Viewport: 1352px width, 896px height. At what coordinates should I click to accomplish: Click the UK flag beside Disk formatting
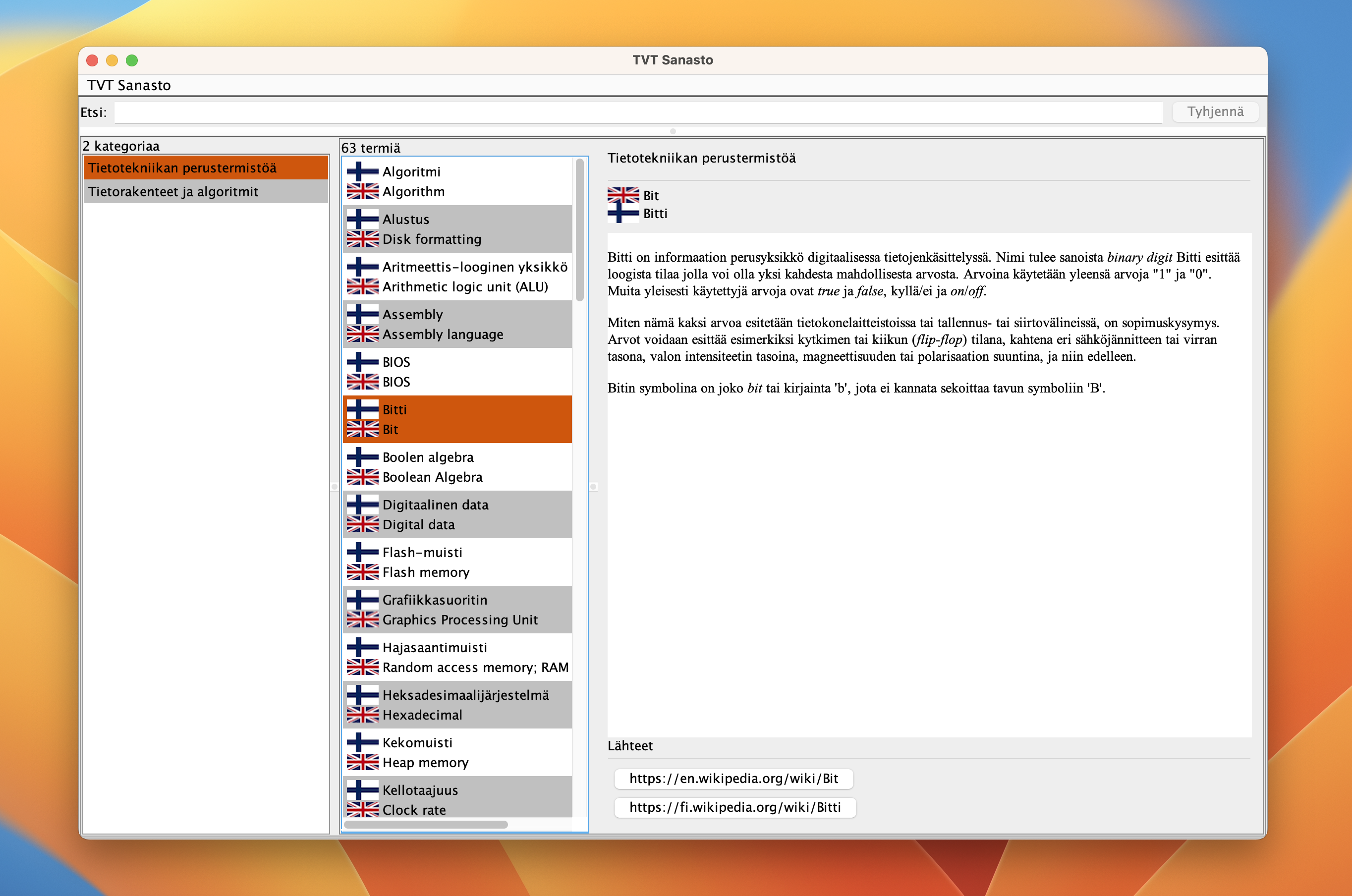[362, 239]
